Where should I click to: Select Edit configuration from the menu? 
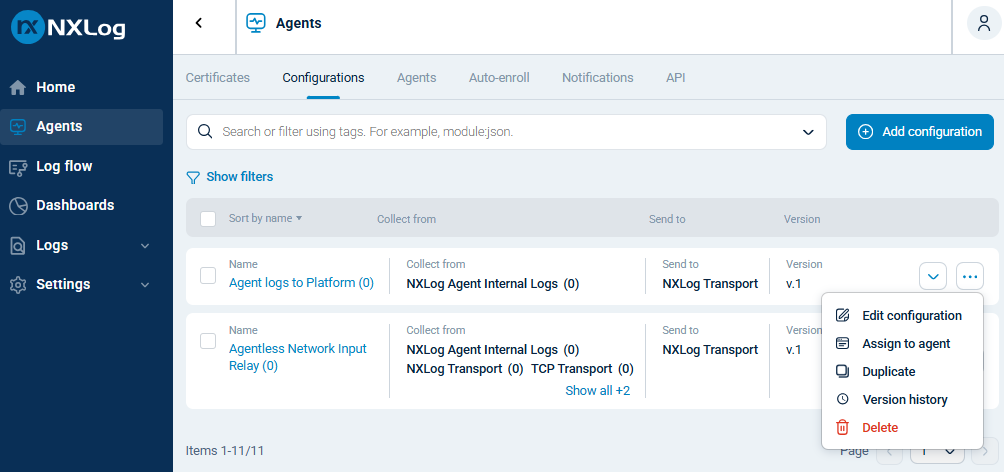pos(902,316)
